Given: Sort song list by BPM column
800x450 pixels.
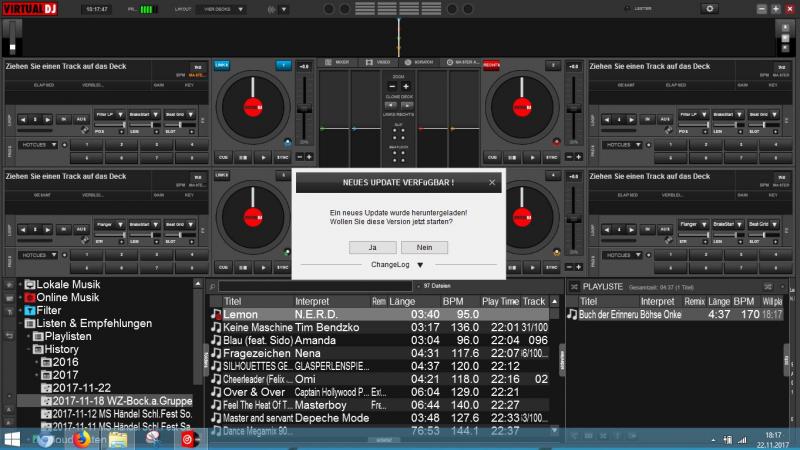Looking at the screenshot, I should [x=453, y=302].
